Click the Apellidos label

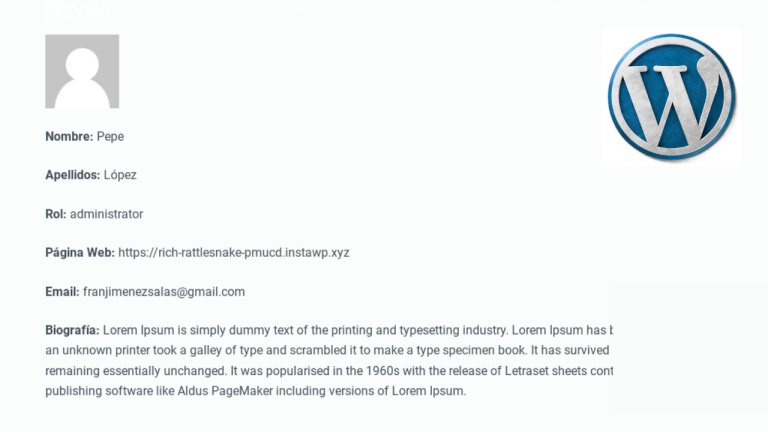point(72,175)
